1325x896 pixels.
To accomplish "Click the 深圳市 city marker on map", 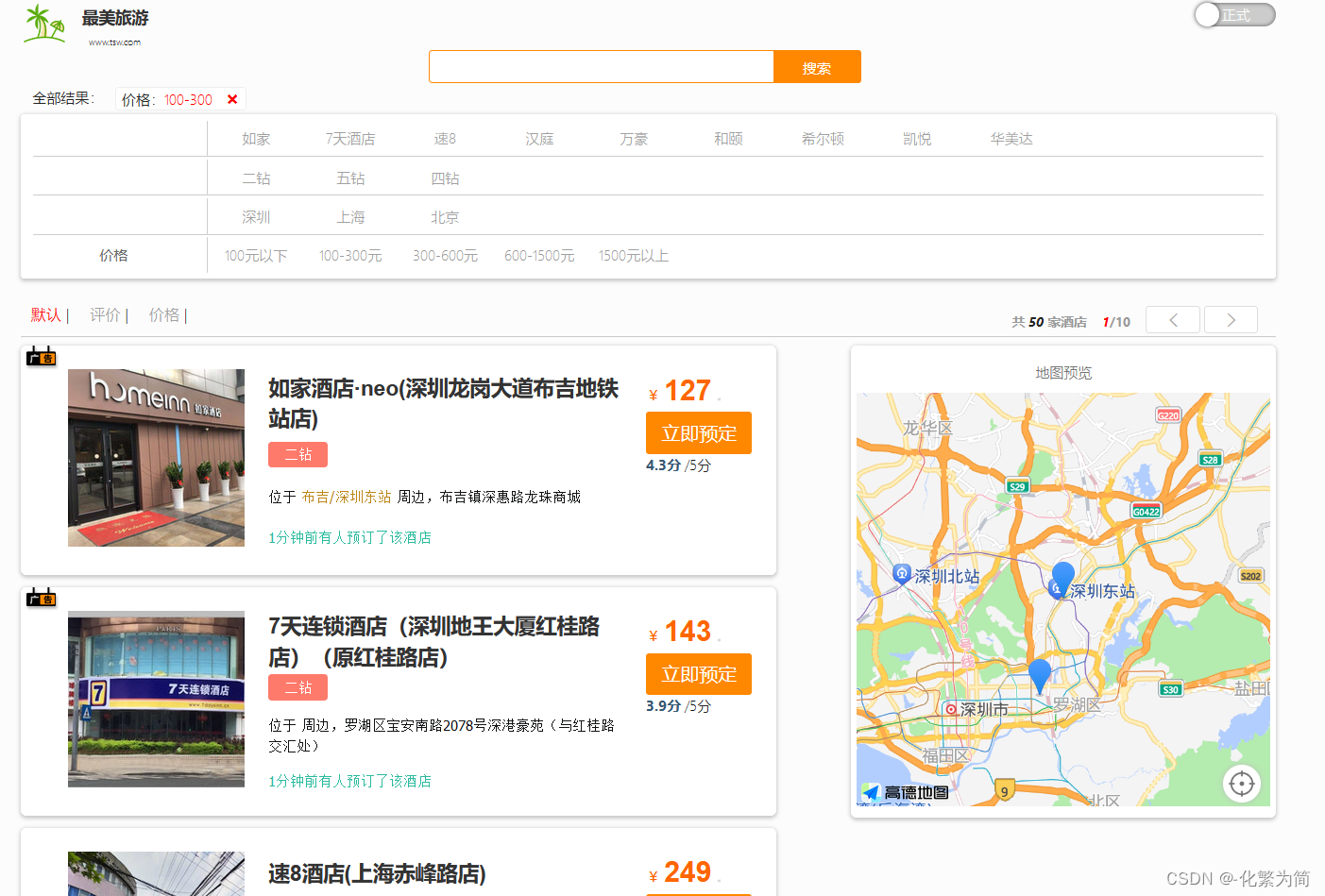I will (951, 709).
